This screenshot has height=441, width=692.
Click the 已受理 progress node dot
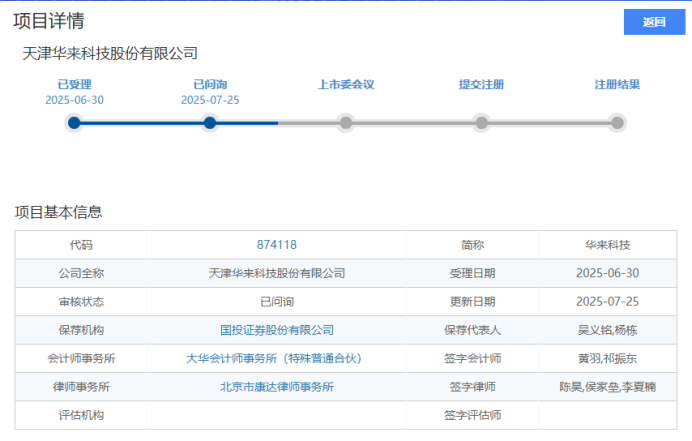tap(74, 123)
